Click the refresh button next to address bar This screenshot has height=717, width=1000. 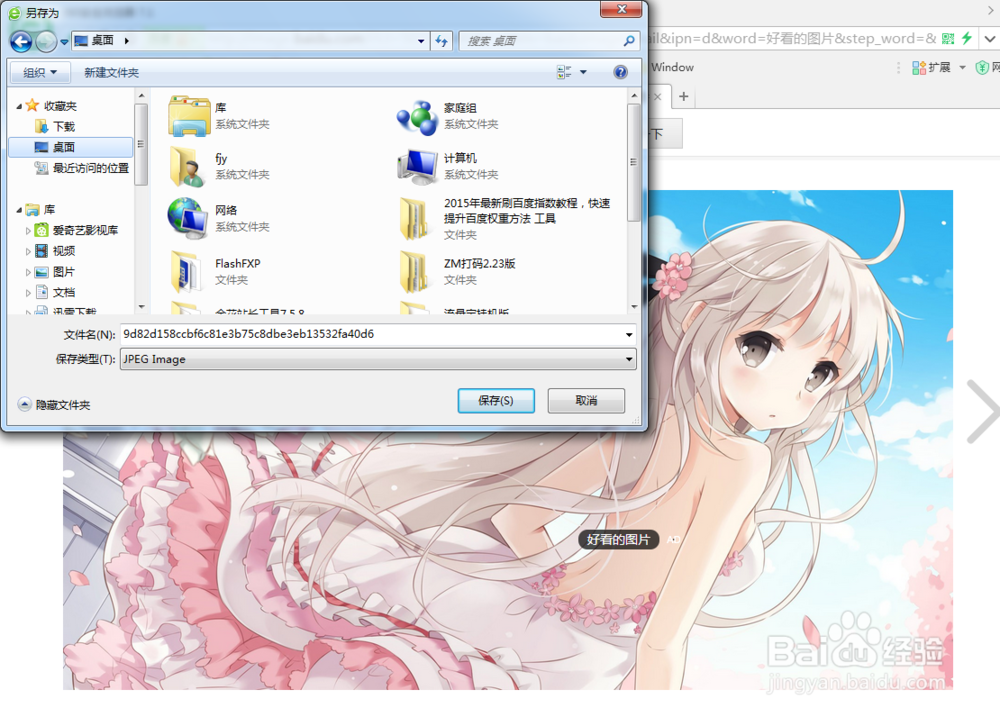(x=441, y=41)
